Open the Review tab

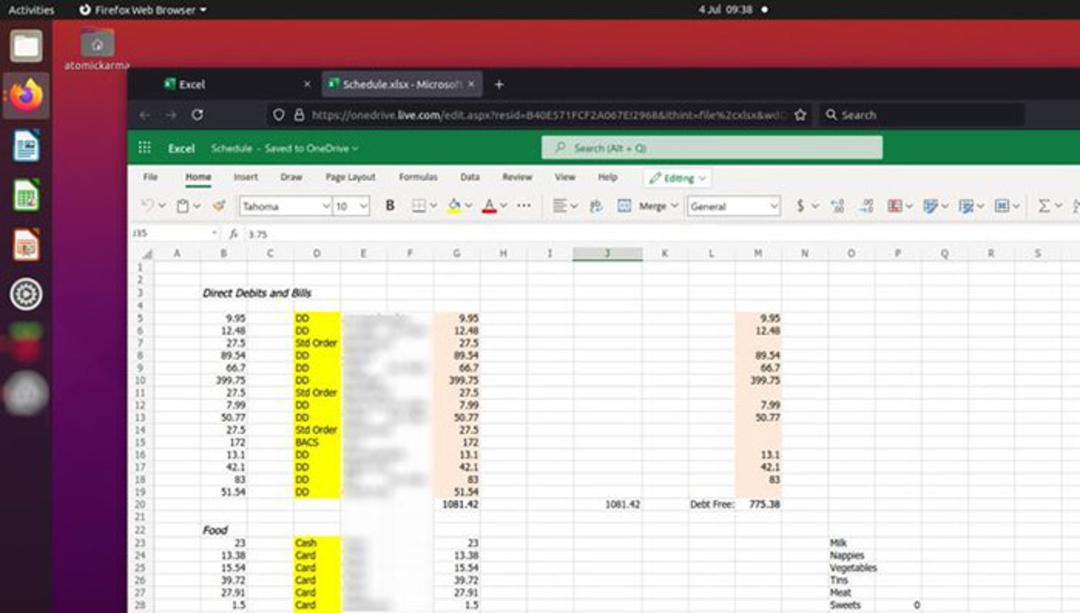[x=517, y=177]
